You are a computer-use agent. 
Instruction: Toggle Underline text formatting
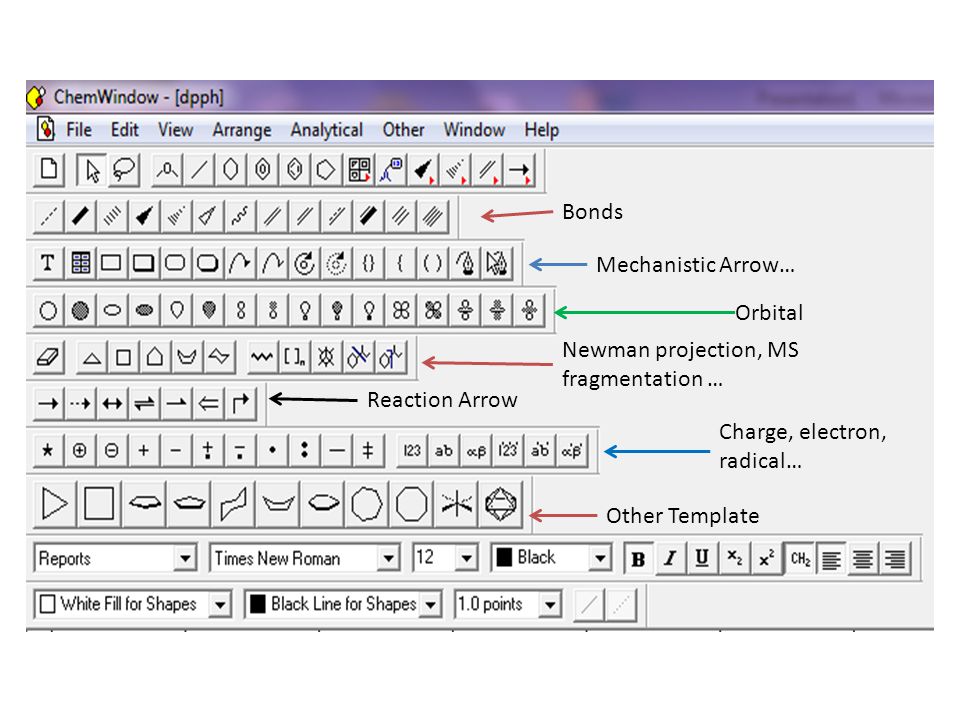point(702,558)
